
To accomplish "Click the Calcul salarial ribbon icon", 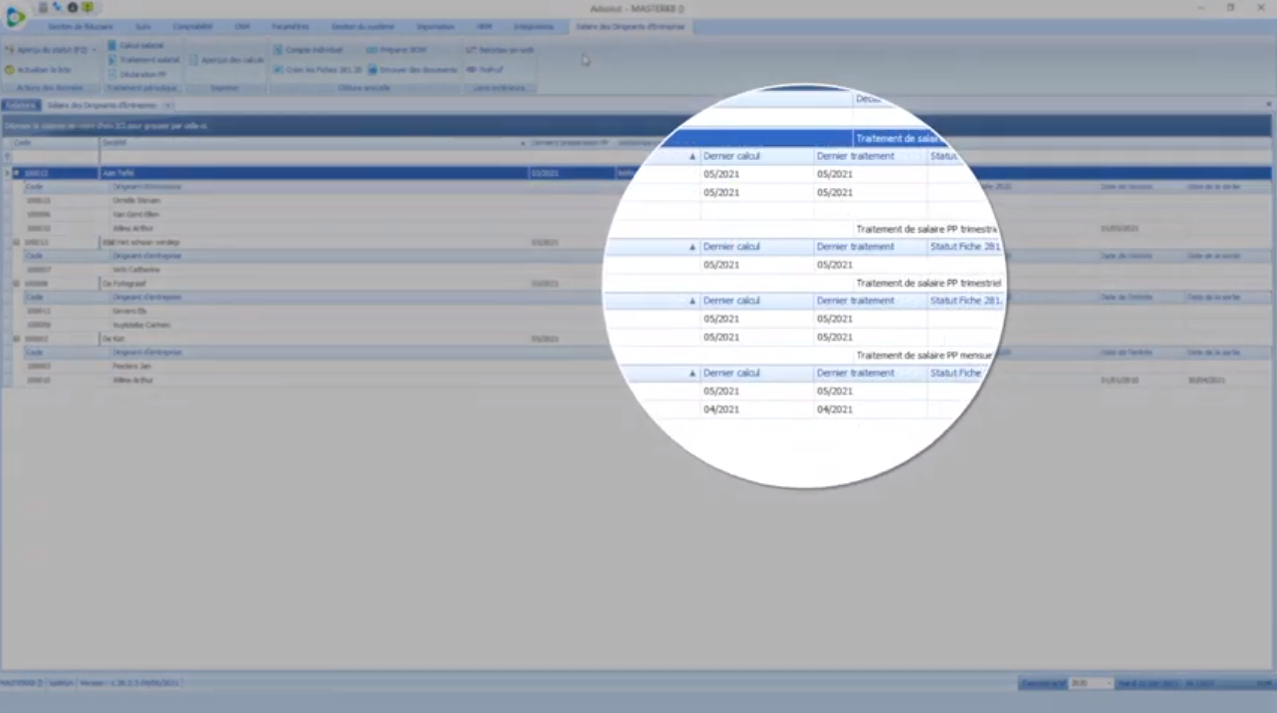I will pos(112,46).
